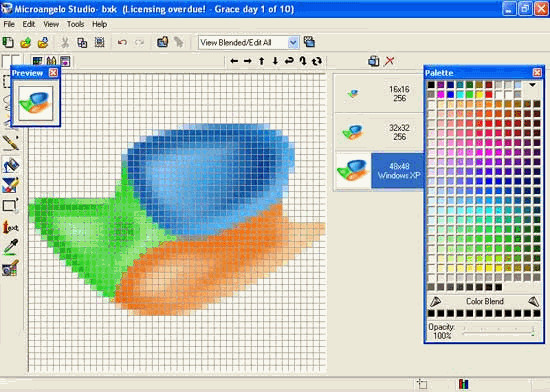Screen dimensions: 550x392
Task: Select the 32x32 256 image format
Action: point(378,132)
